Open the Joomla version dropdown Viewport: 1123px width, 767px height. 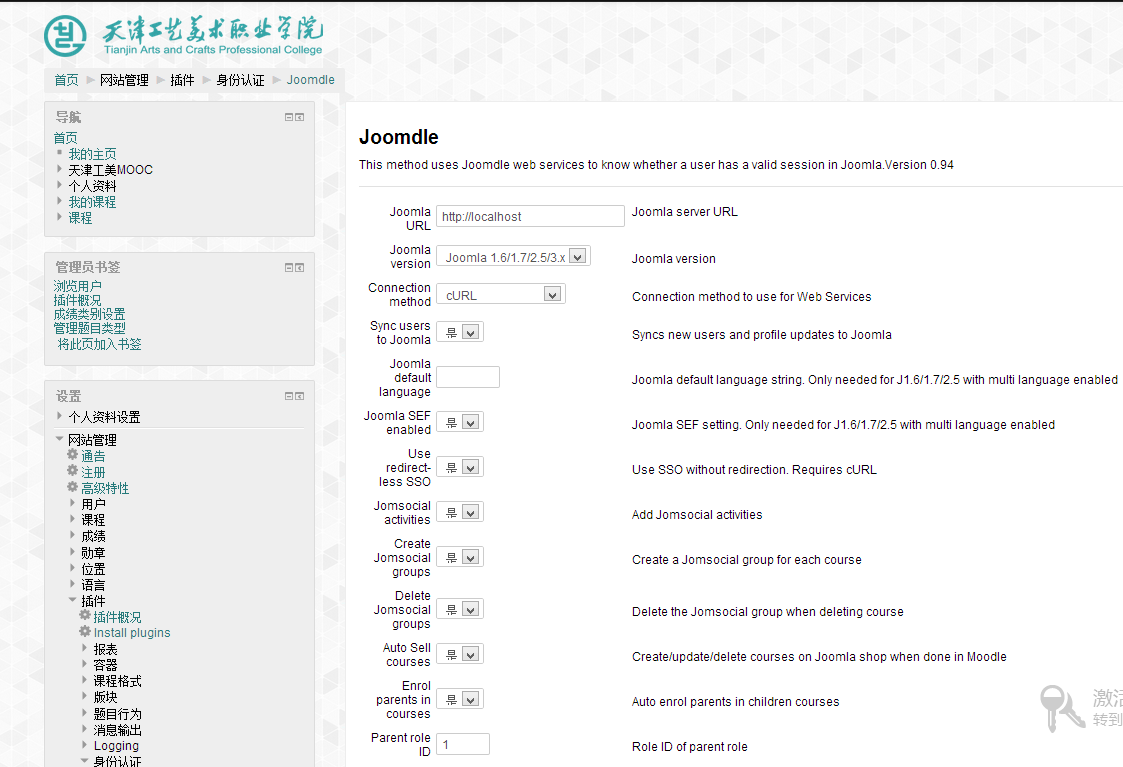tap(513, 257)
